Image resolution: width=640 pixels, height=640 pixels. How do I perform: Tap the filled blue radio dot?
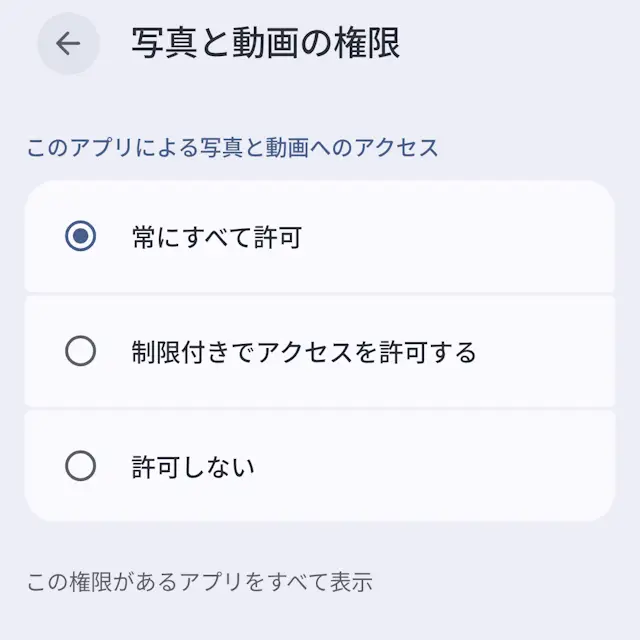[x=80, y=237]
